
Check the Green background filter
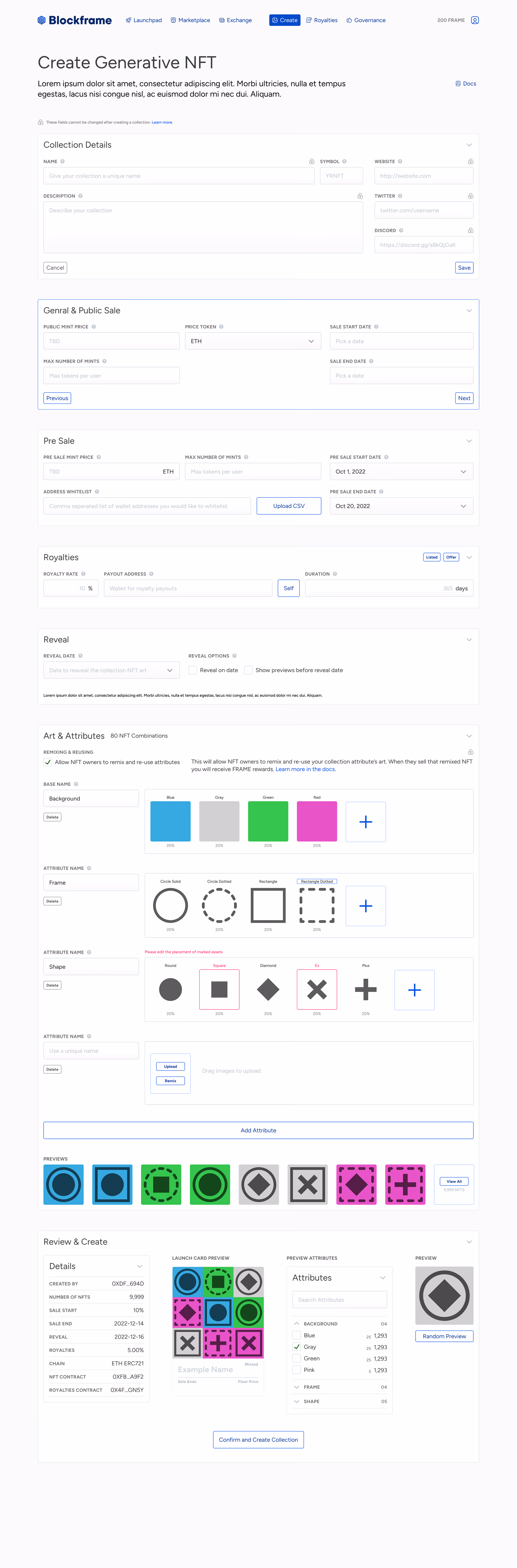297,1359
